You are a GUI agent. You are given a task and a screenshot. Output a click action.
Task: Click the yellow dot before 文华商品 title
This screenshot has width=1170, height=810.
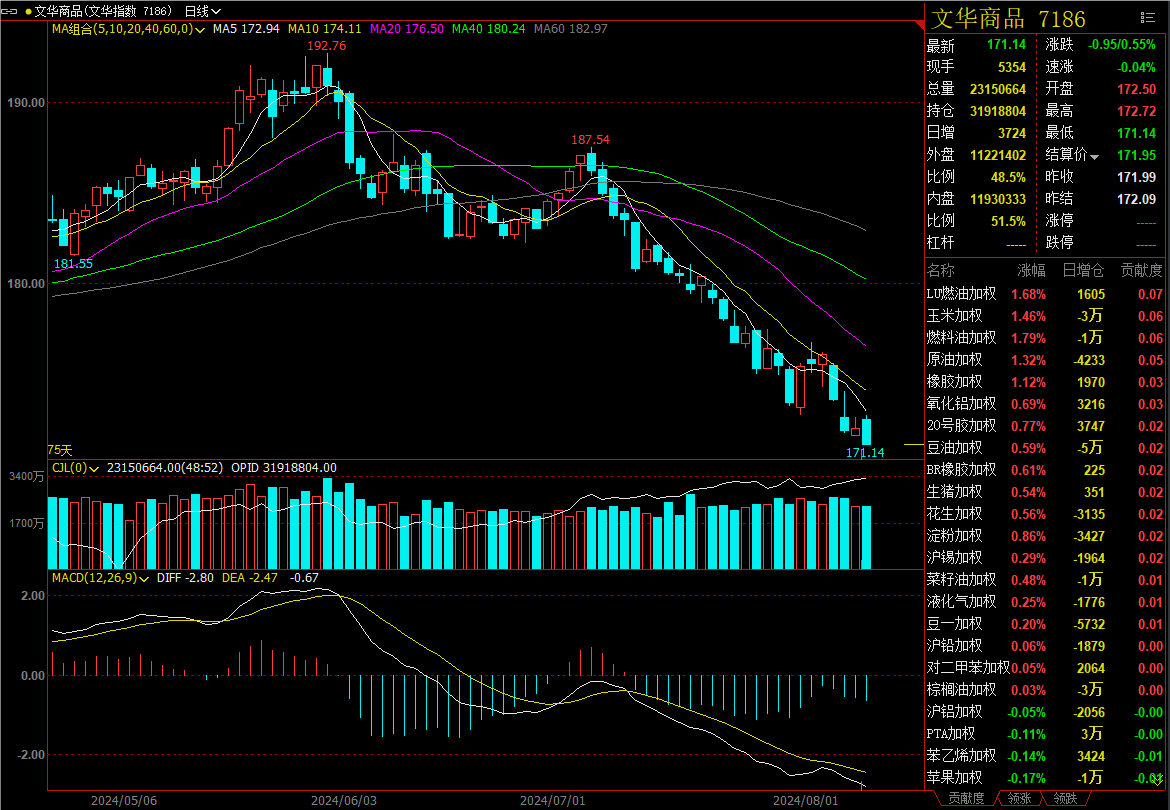click(28, 11)
